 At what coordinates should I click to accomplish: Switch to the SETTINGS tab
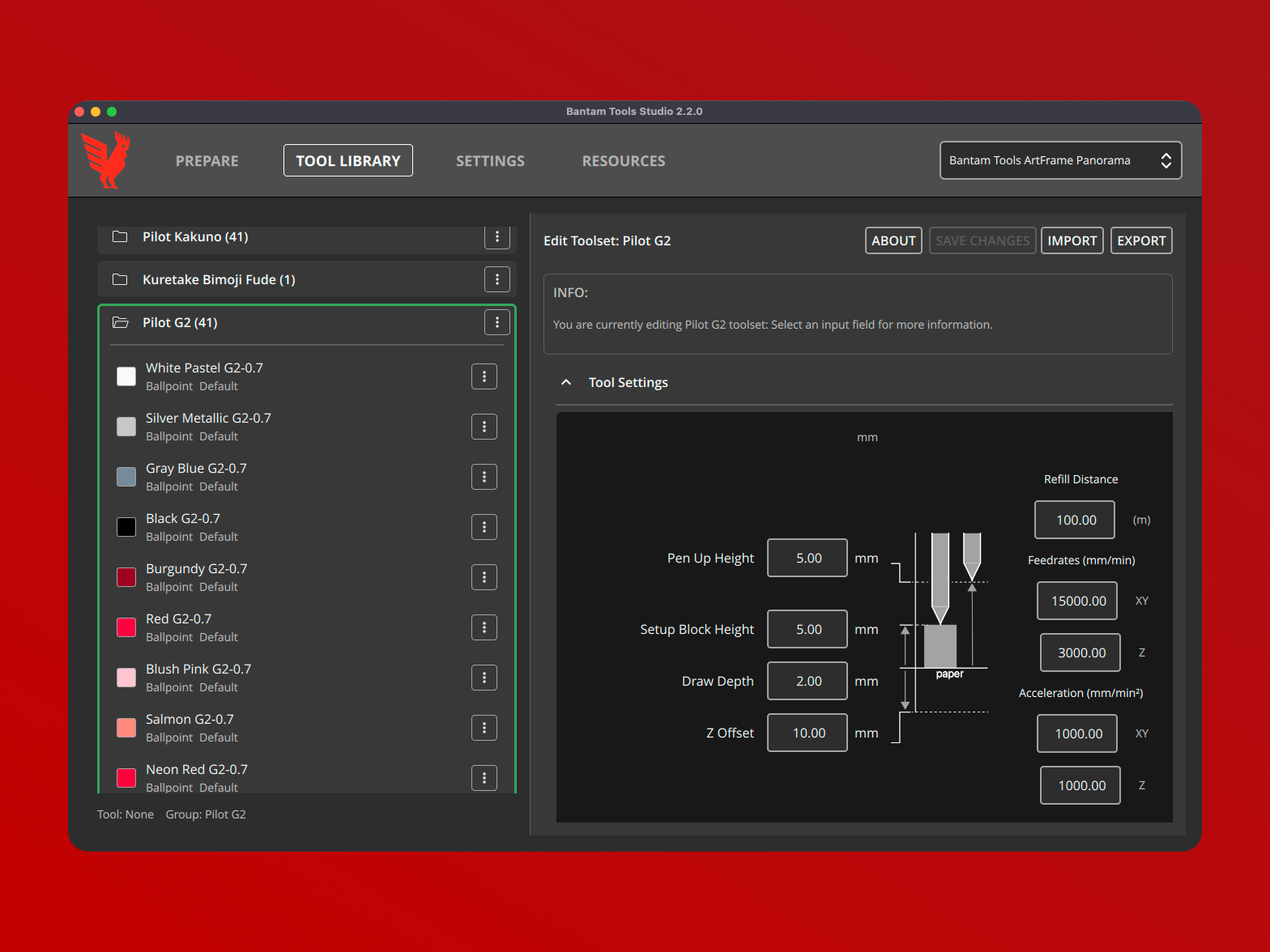click(490, 161)
